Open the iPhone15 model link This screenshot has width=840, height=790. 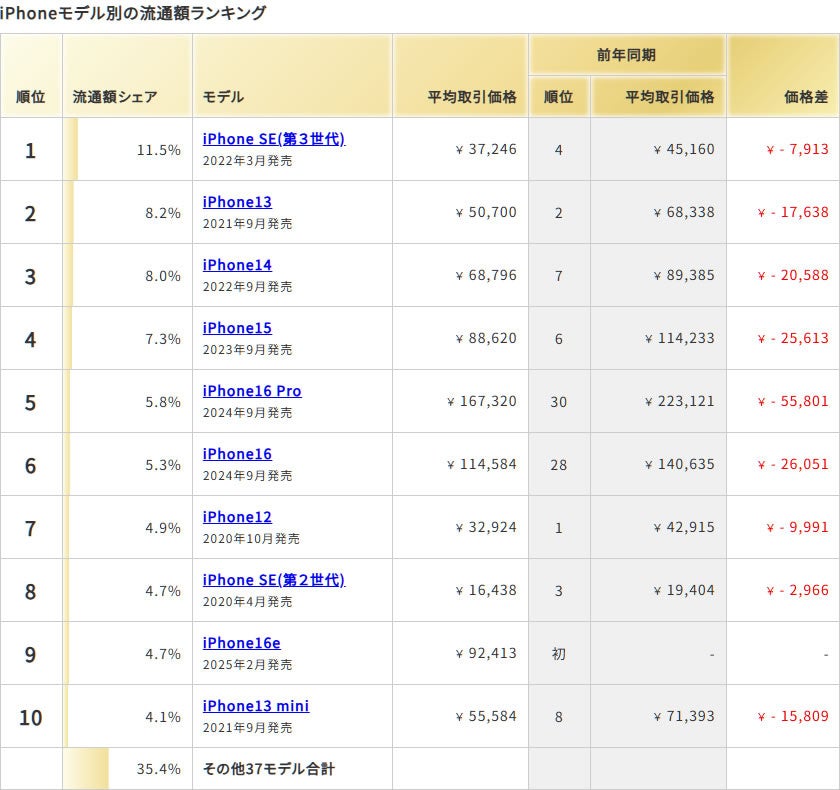[237, 328]
